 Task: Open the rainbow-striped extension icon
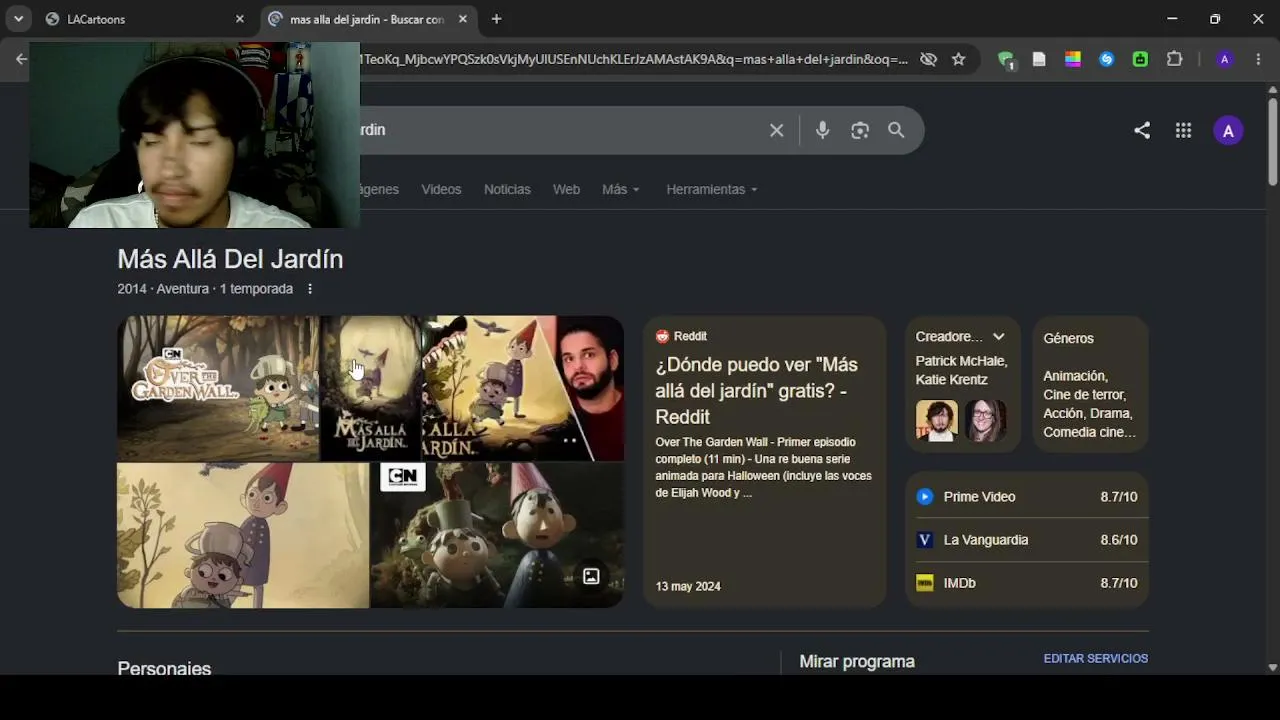(1073, 59)
